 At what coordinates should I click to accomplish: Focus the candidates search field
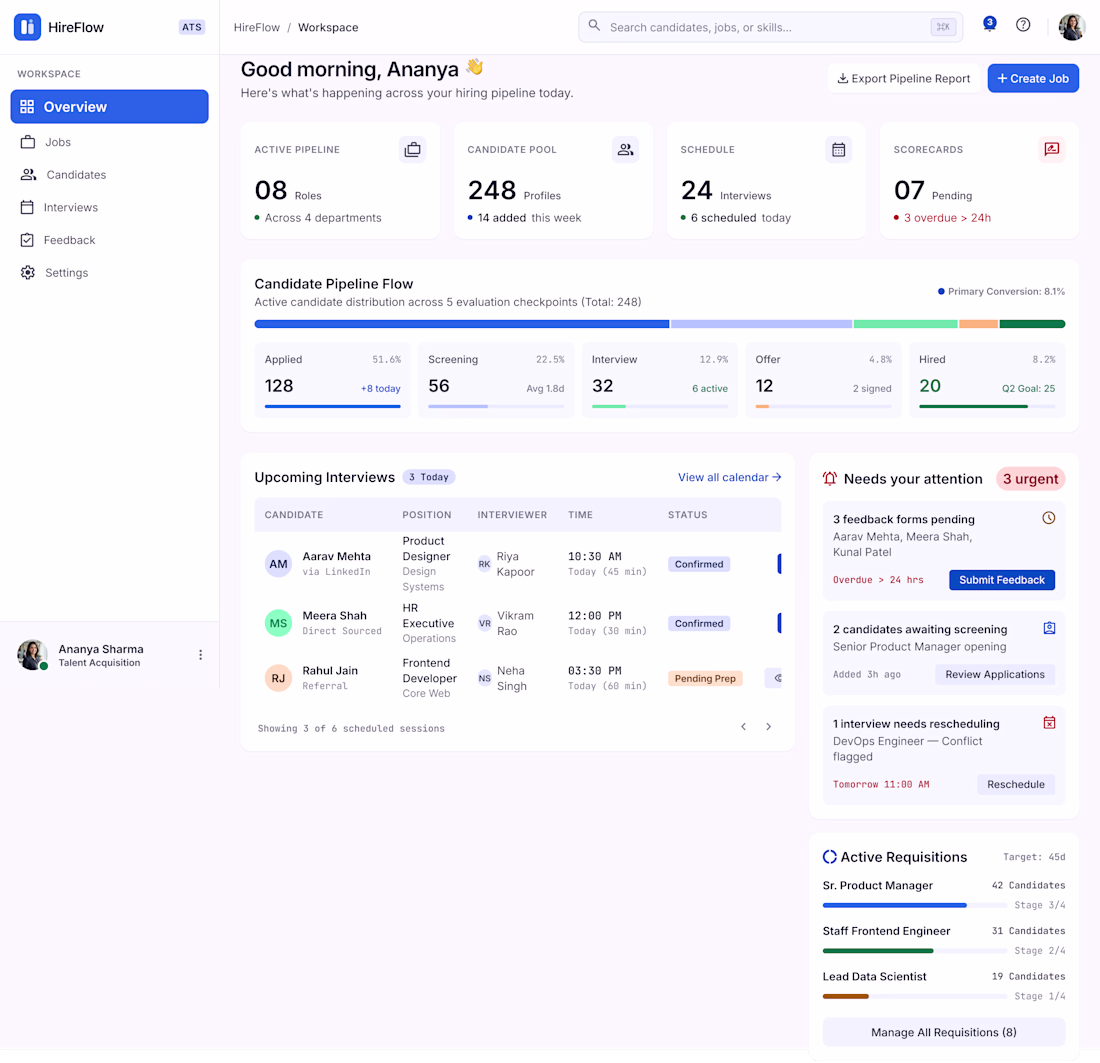(770, 27)
